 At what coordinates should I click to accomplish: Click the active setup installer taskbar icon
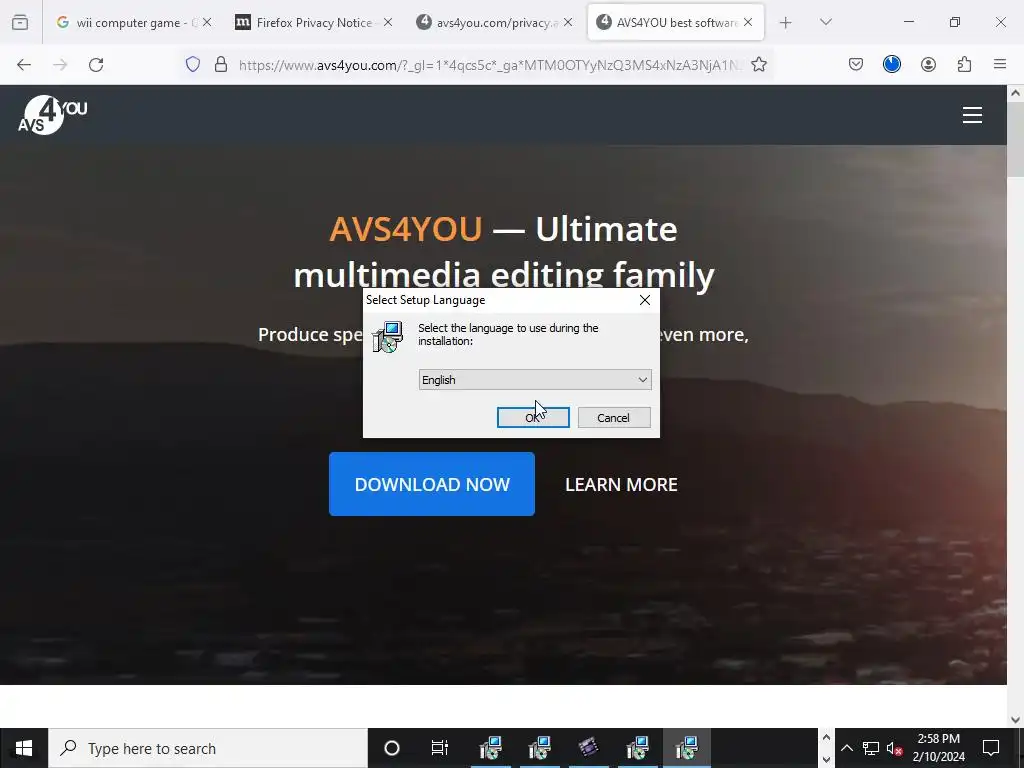pyautogui.click(x=686, y=748)
